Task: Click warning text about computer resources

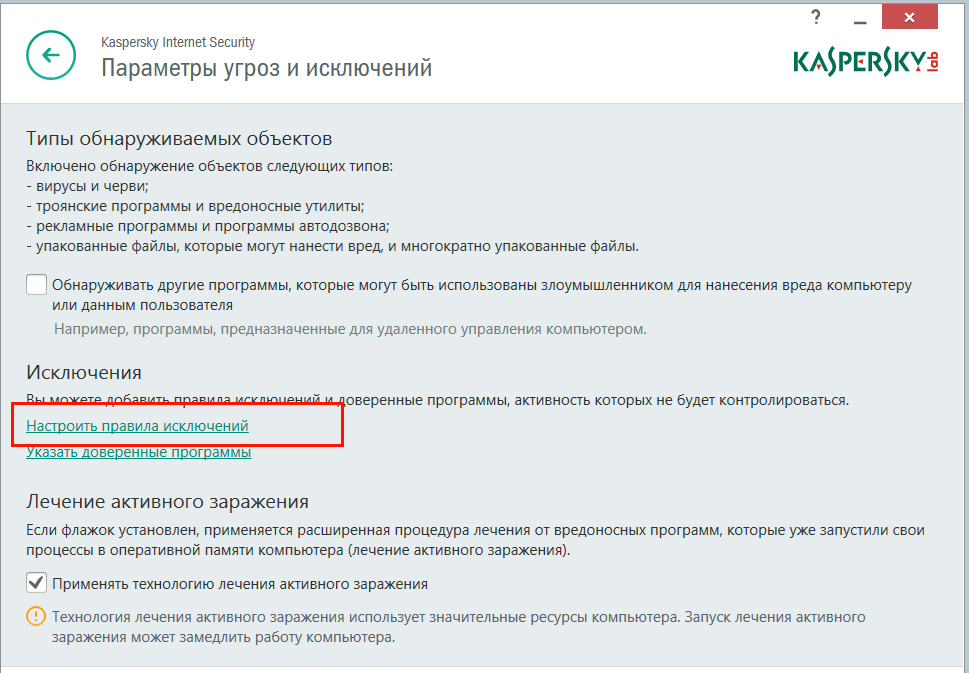Action: click(459, 627)
